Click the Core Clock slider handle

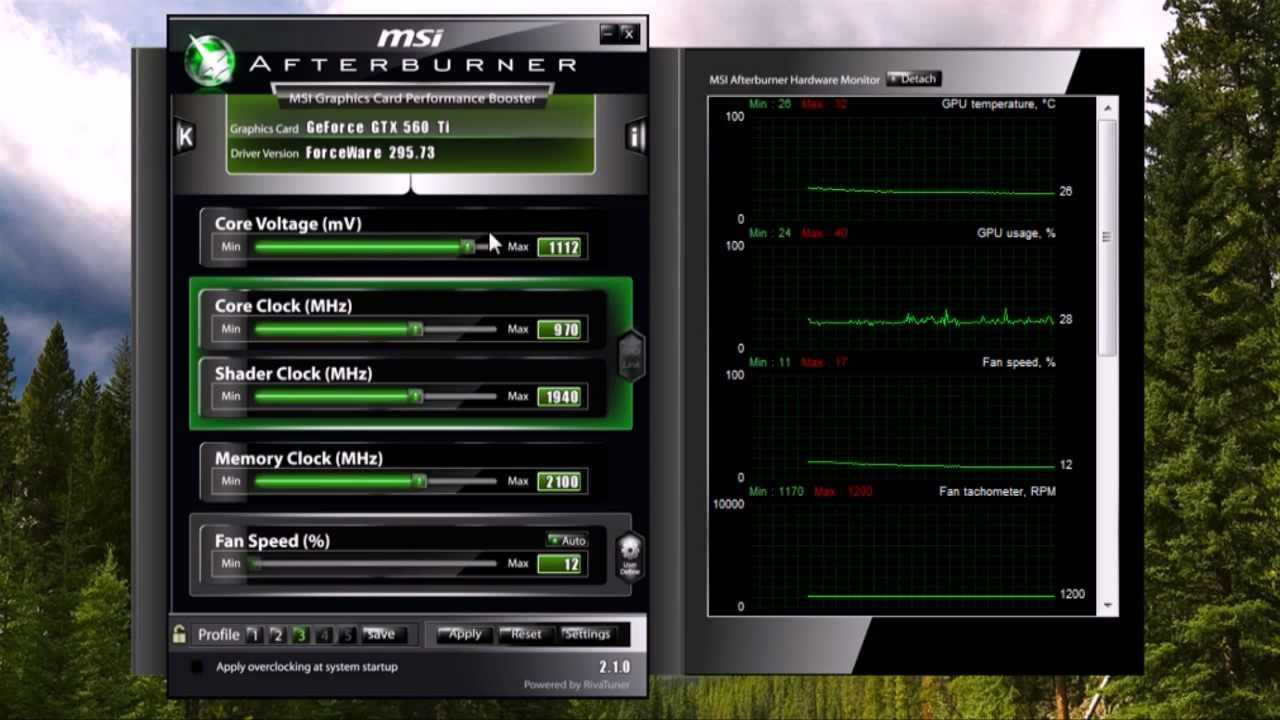point(415,329)
